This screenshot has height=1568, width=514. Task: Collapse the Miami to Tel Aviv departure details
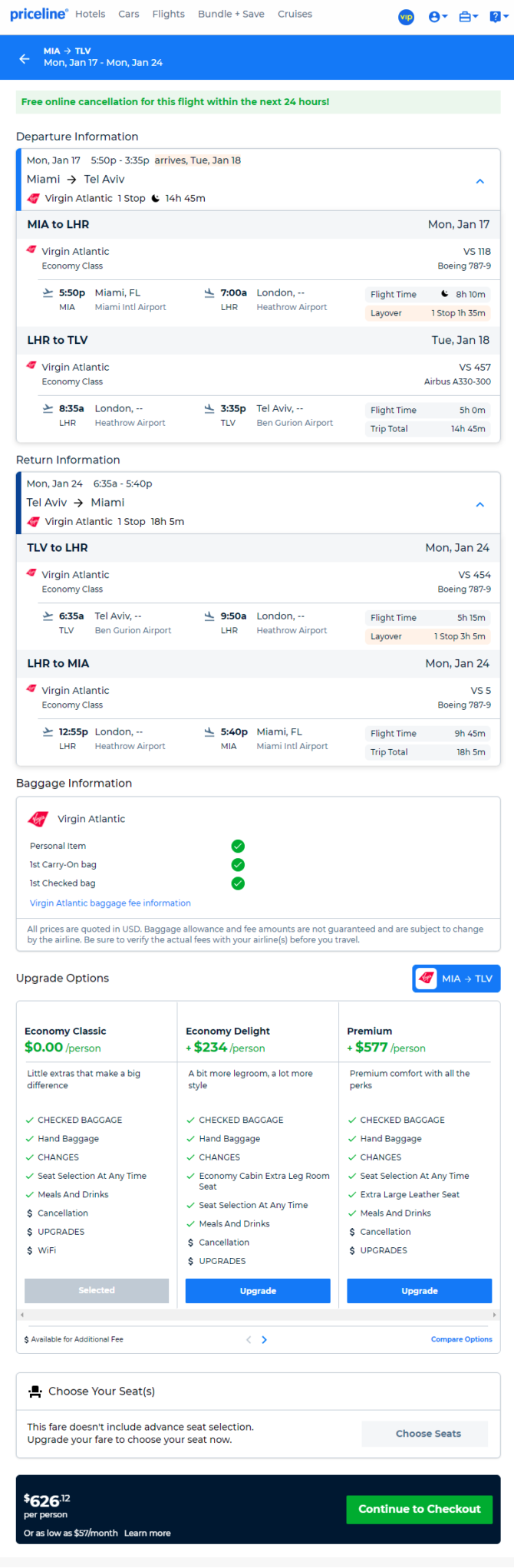[x=480, y=181]
